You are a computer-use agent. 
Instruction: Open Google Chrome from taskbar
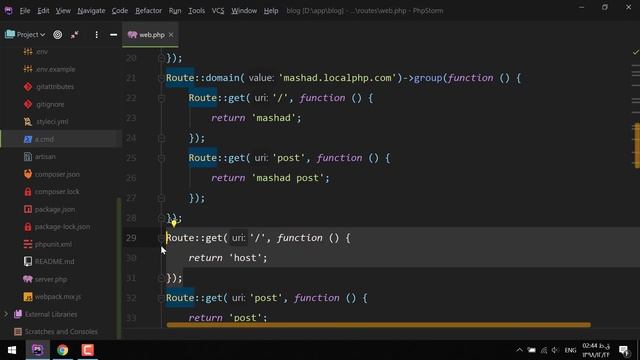pos(62,350)
